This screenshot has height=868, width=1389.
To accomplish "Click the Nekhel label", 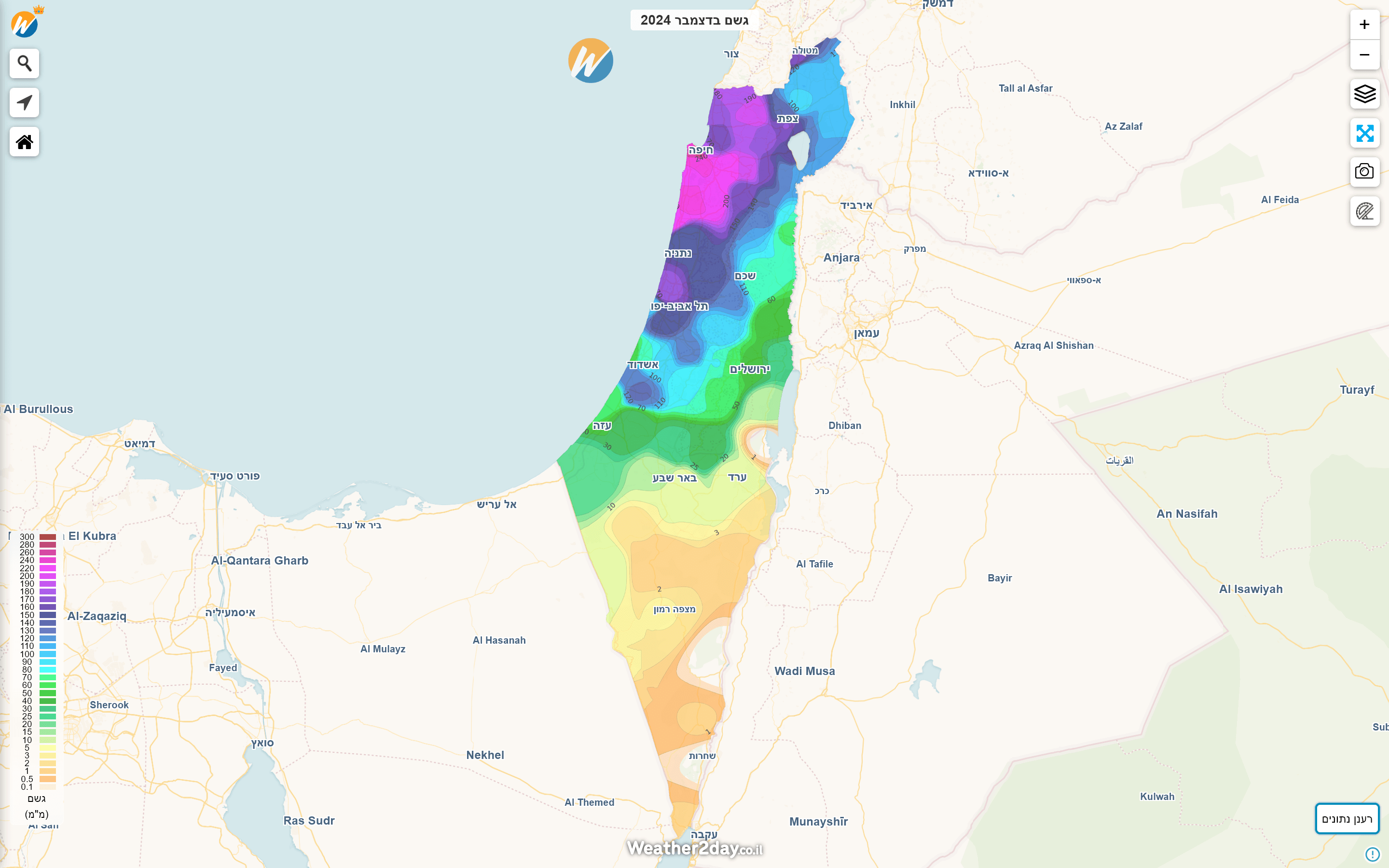I will coord(485,755).
